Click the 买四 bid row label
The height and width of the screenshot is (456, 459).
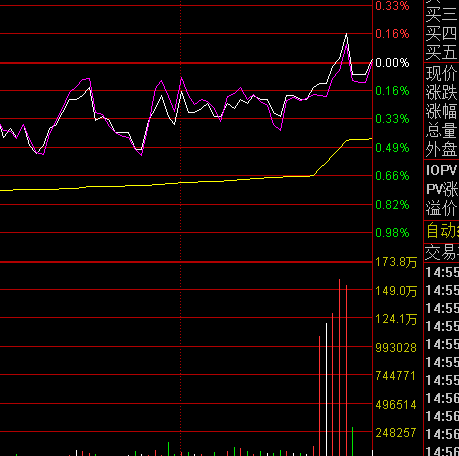coord(441,33)
